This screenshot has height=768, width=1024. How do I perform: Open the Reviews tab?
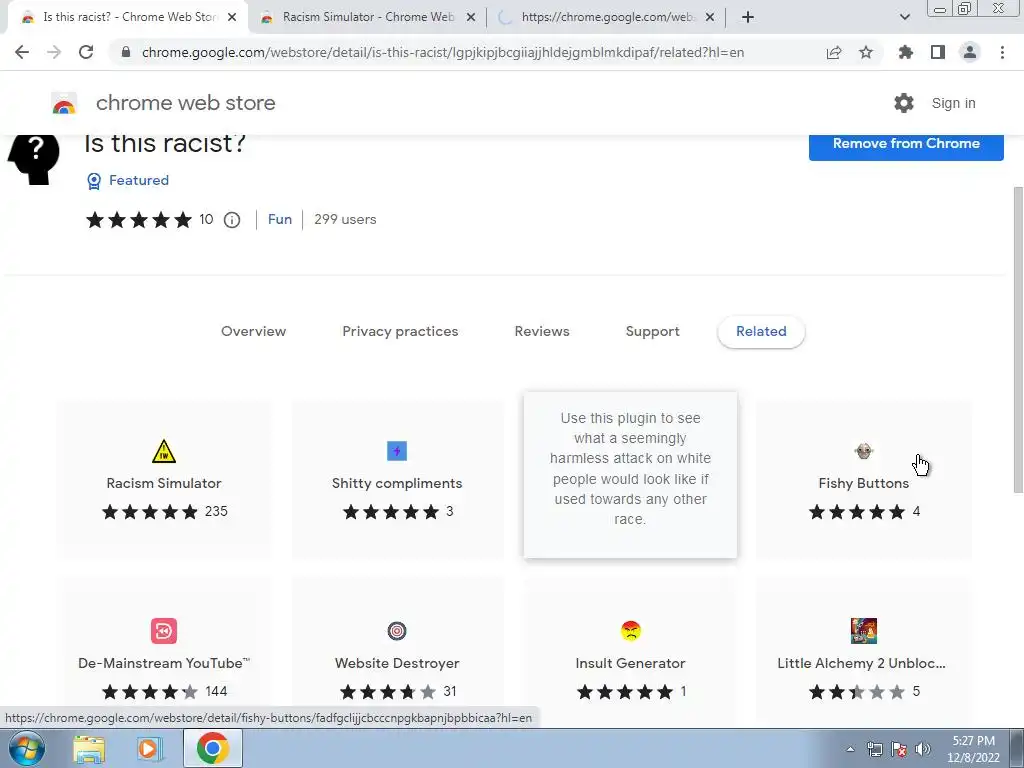coord(542,331)
